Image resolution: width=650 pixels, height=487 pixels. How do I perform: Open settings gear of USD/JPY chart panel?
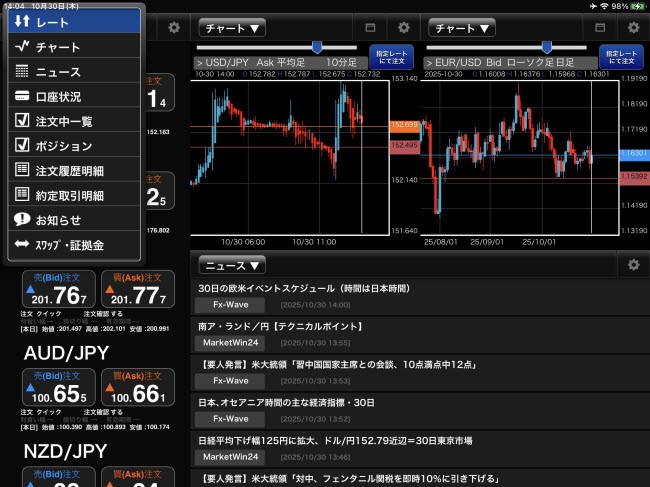tap(404, 28)
